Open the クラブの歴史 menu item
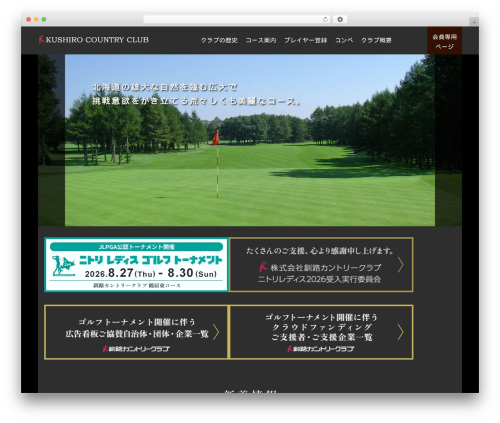This screenshot has height=423, width=500. click(x=219, y=40)
